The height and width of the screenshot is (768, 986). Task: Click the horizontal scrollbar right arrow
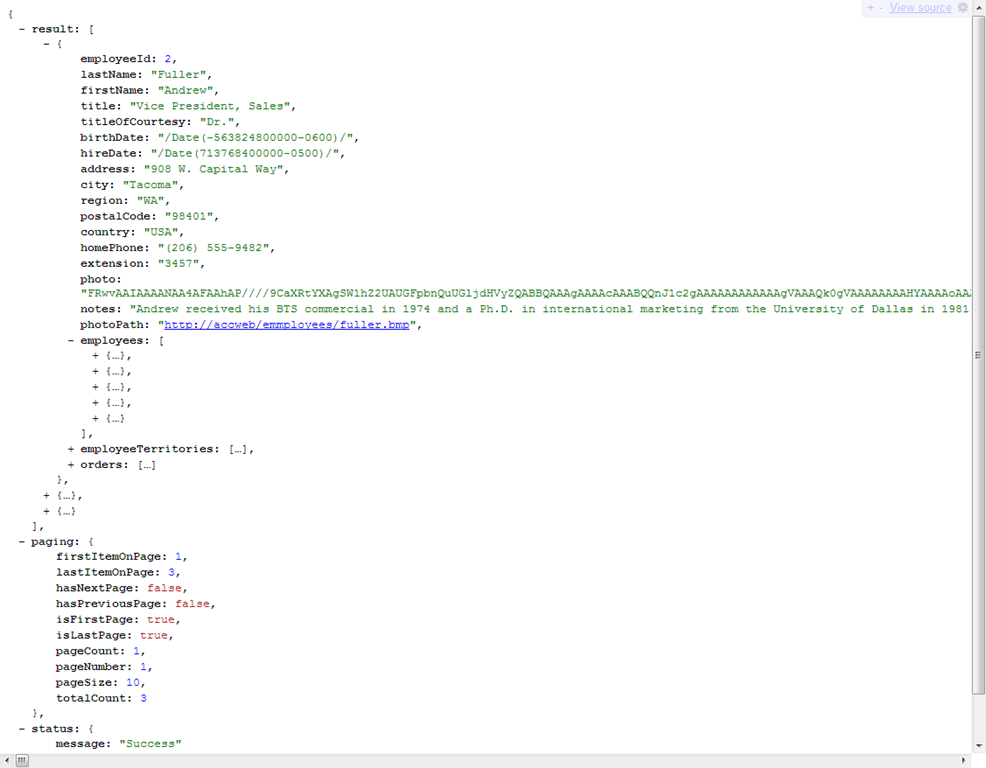point(963,761)
